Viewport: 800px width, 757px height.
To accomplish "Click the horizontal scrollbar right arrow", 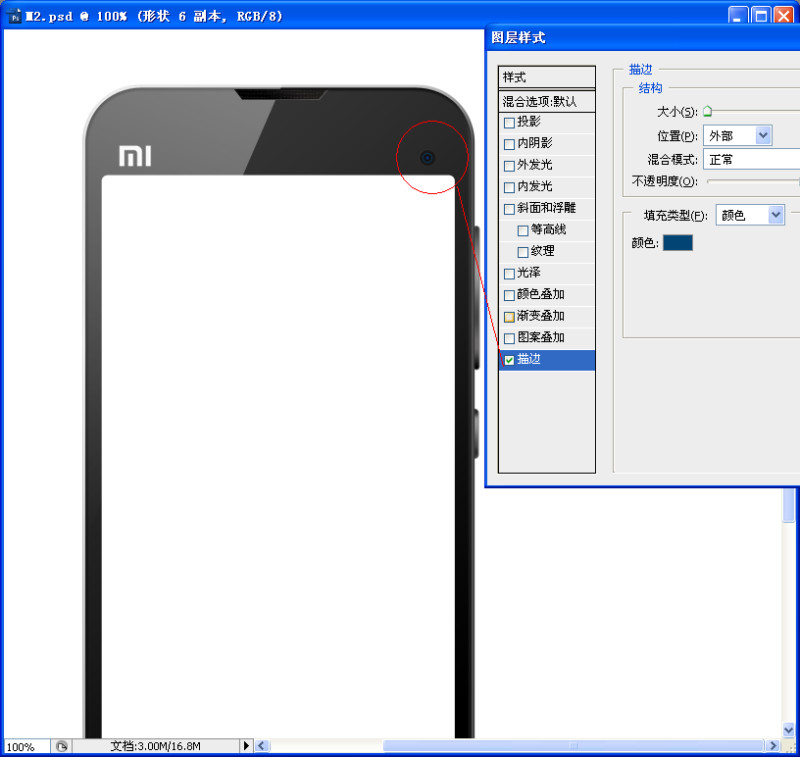I will (773, 746).
